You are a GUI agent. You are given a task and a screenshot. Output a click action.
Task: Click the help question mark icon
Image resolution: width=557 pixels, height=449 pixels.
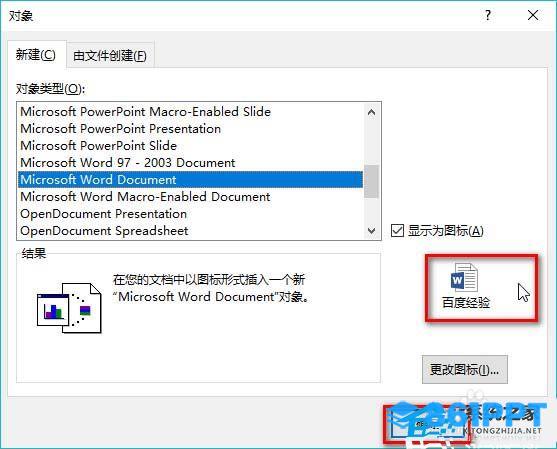(x=488, y=15)
